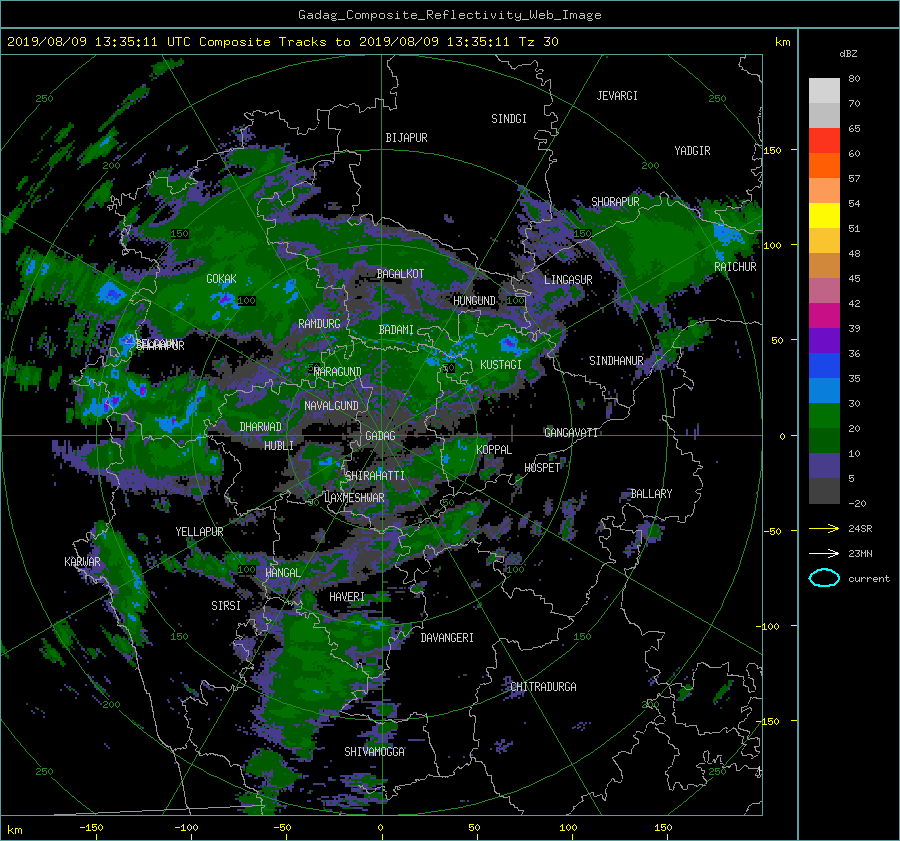Image resolution: width=900 pixels, height=841 pixels.
Task: Click the dBZ legend heading
Action: pos(848,54)
